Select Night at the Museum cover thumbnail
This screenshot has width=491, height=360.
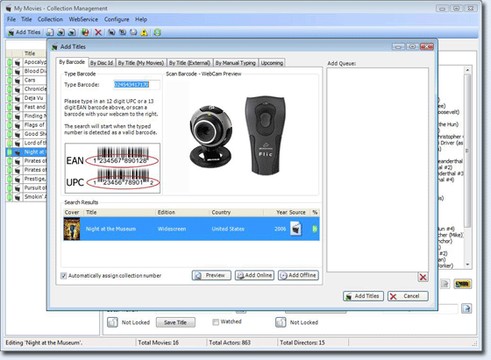point(72,229)
